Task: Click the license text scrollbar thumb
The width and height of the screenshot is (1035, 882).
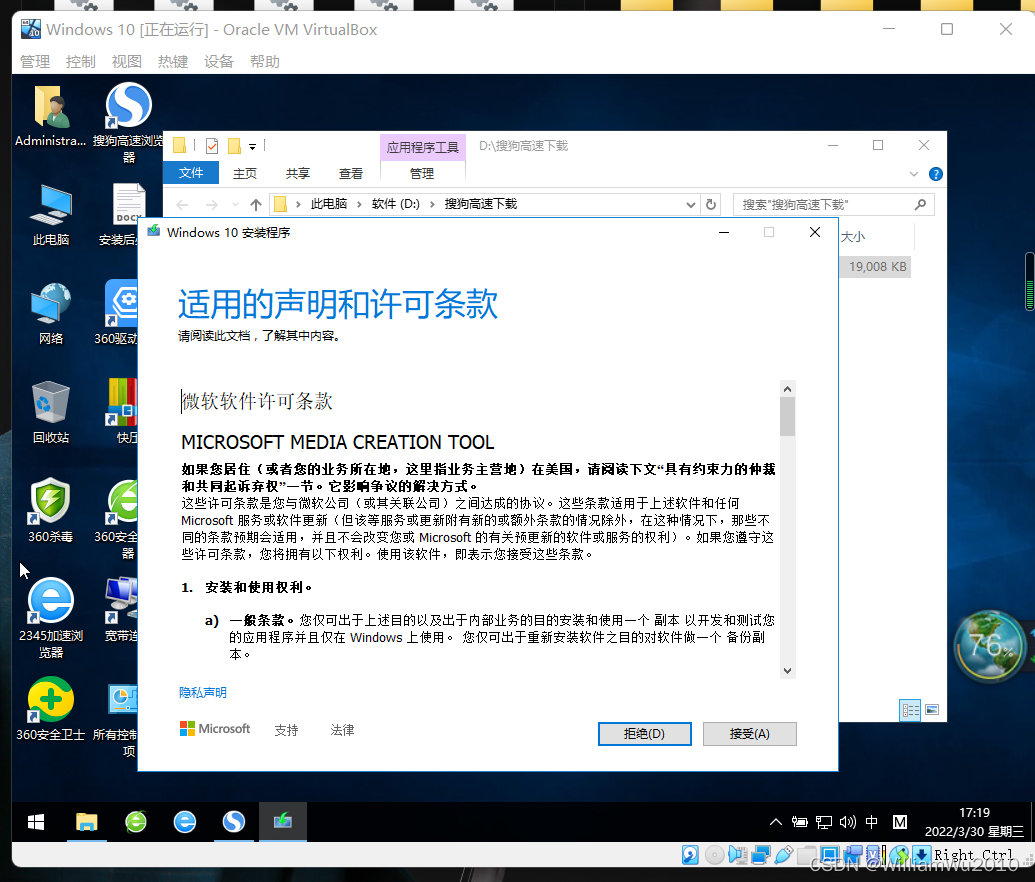Action: 787,417
